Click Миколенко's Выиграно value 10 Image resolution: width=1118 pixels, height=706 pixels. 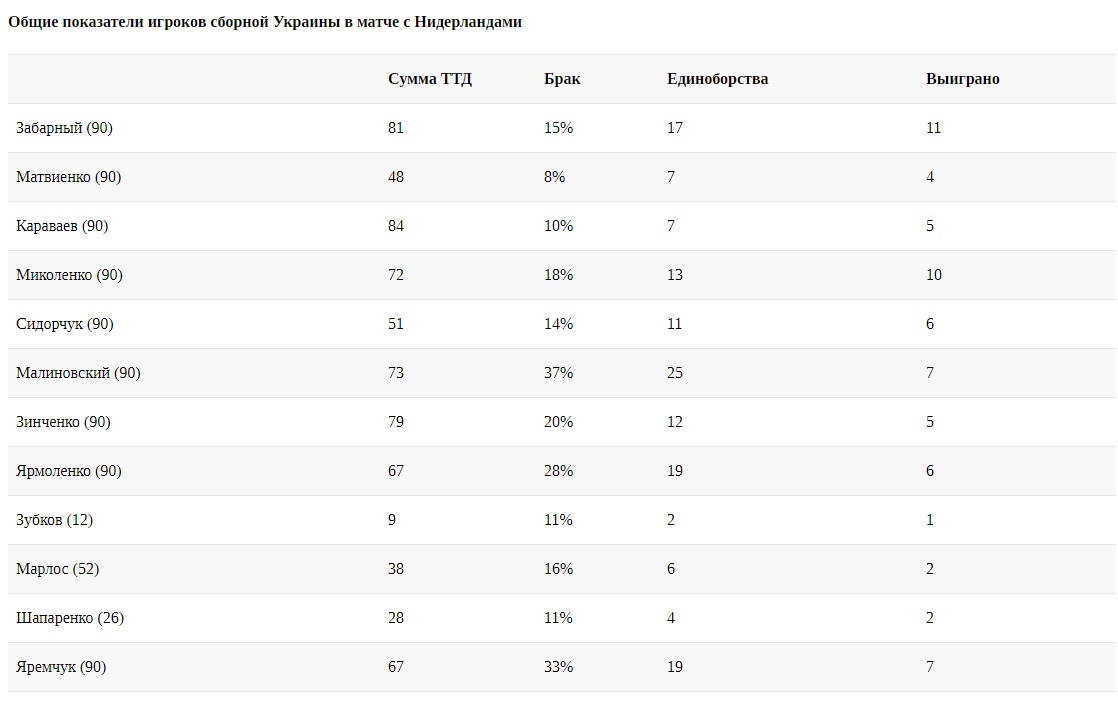(x=934, y=275)
